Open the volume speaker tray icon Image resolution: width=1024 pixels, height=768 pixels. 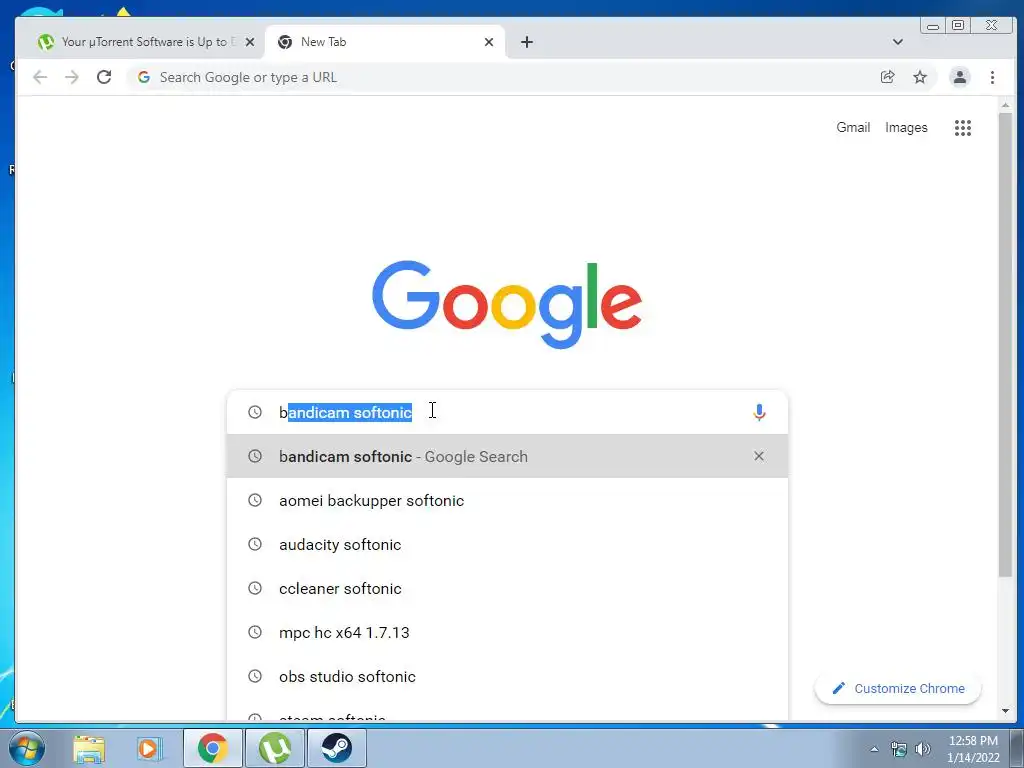(x=923, y=749)
